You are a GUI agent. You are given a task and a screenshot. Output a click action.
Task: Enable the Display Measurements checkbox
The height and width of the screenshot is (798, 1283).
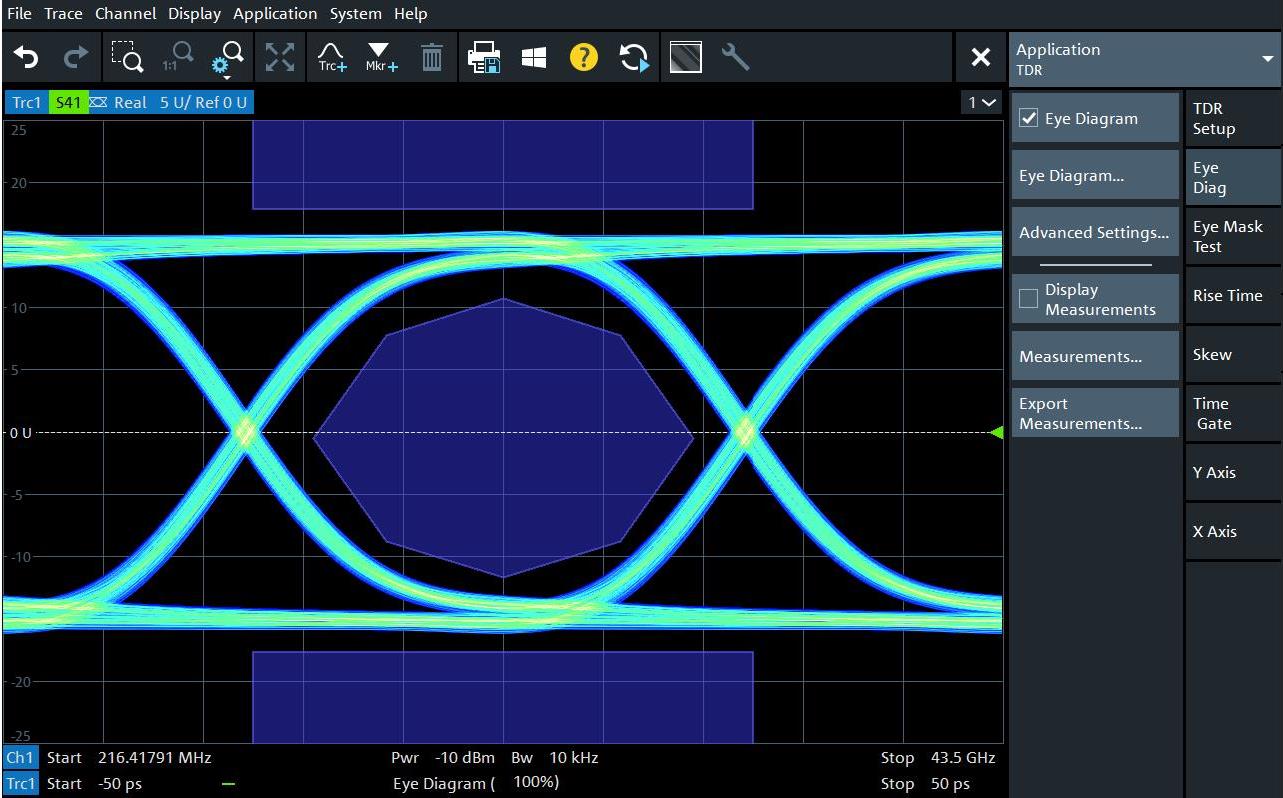click(1028, 299)
